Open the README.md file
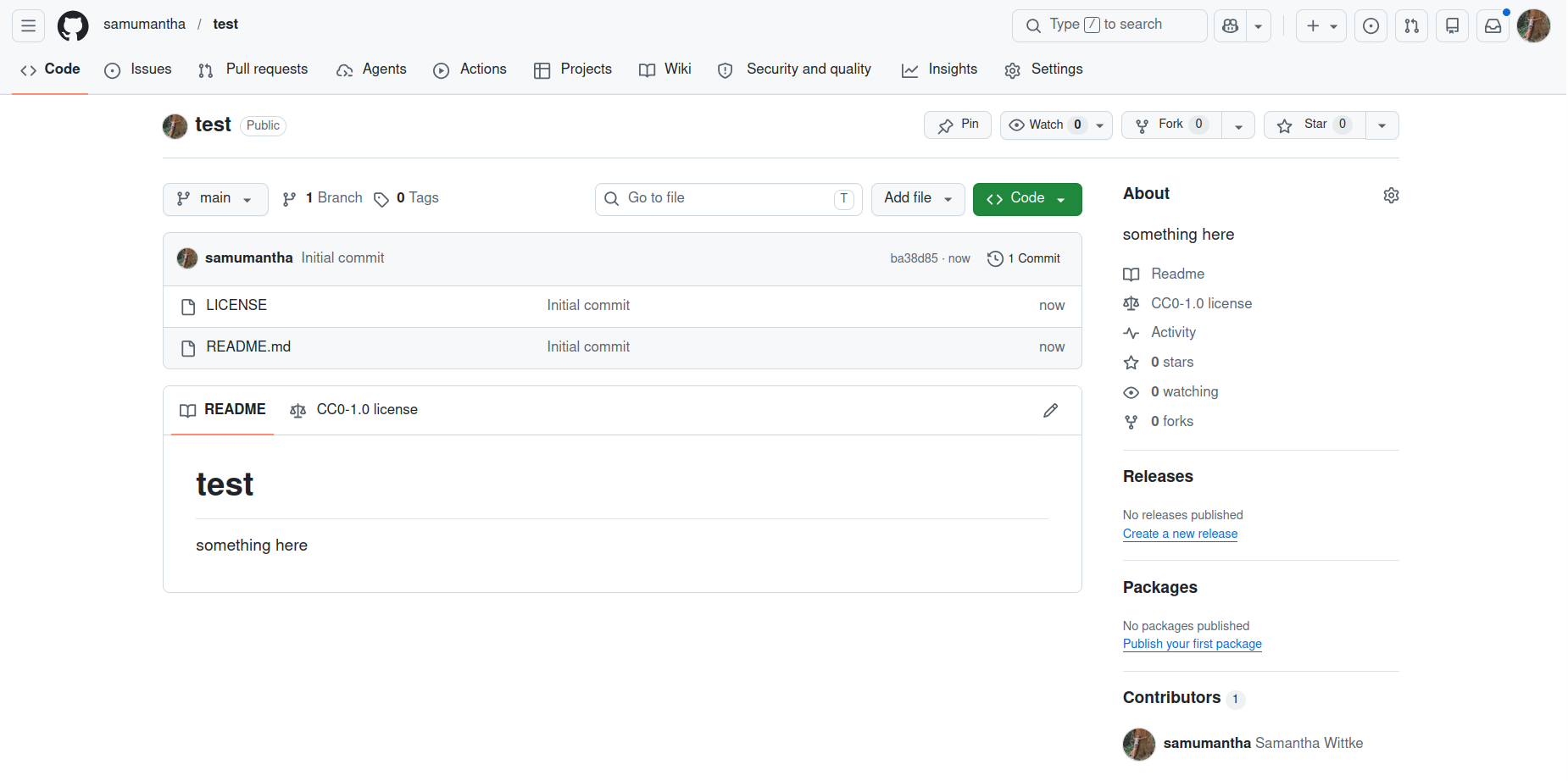 point(248,347)
